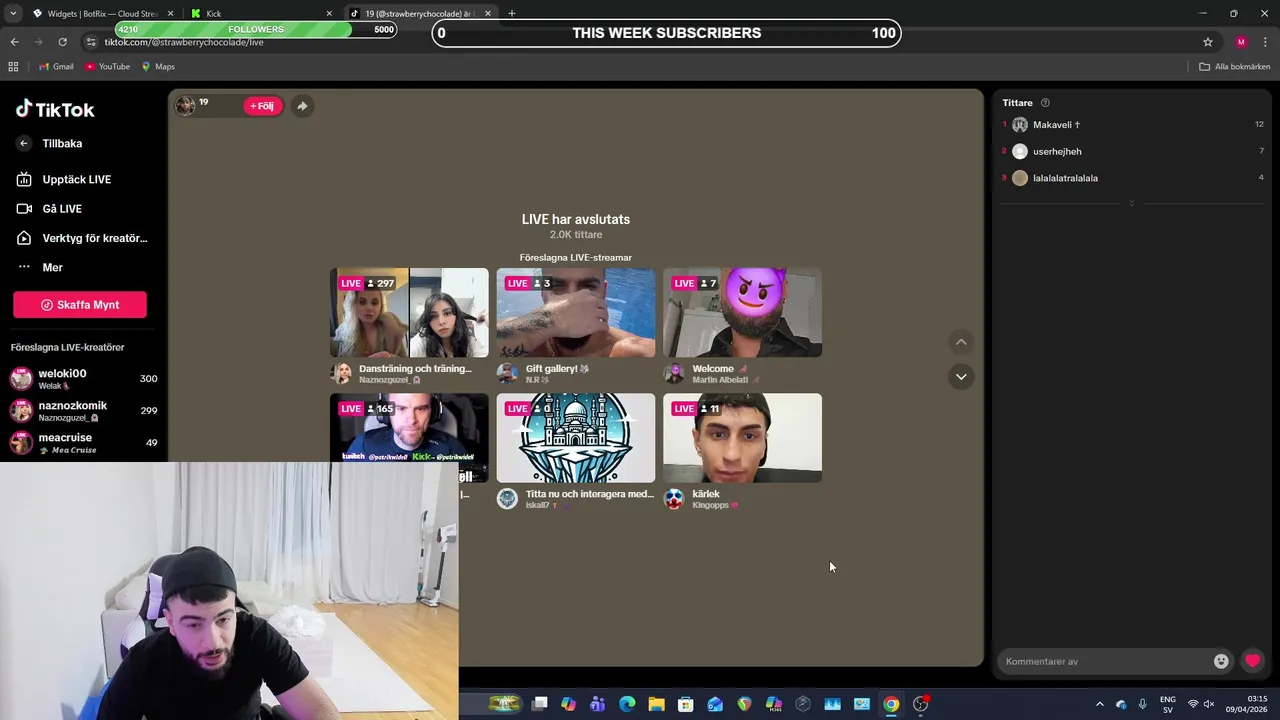
Task: Click the muted volume icon in tray
Action: pyautogui.click(x=1209, y=704)
